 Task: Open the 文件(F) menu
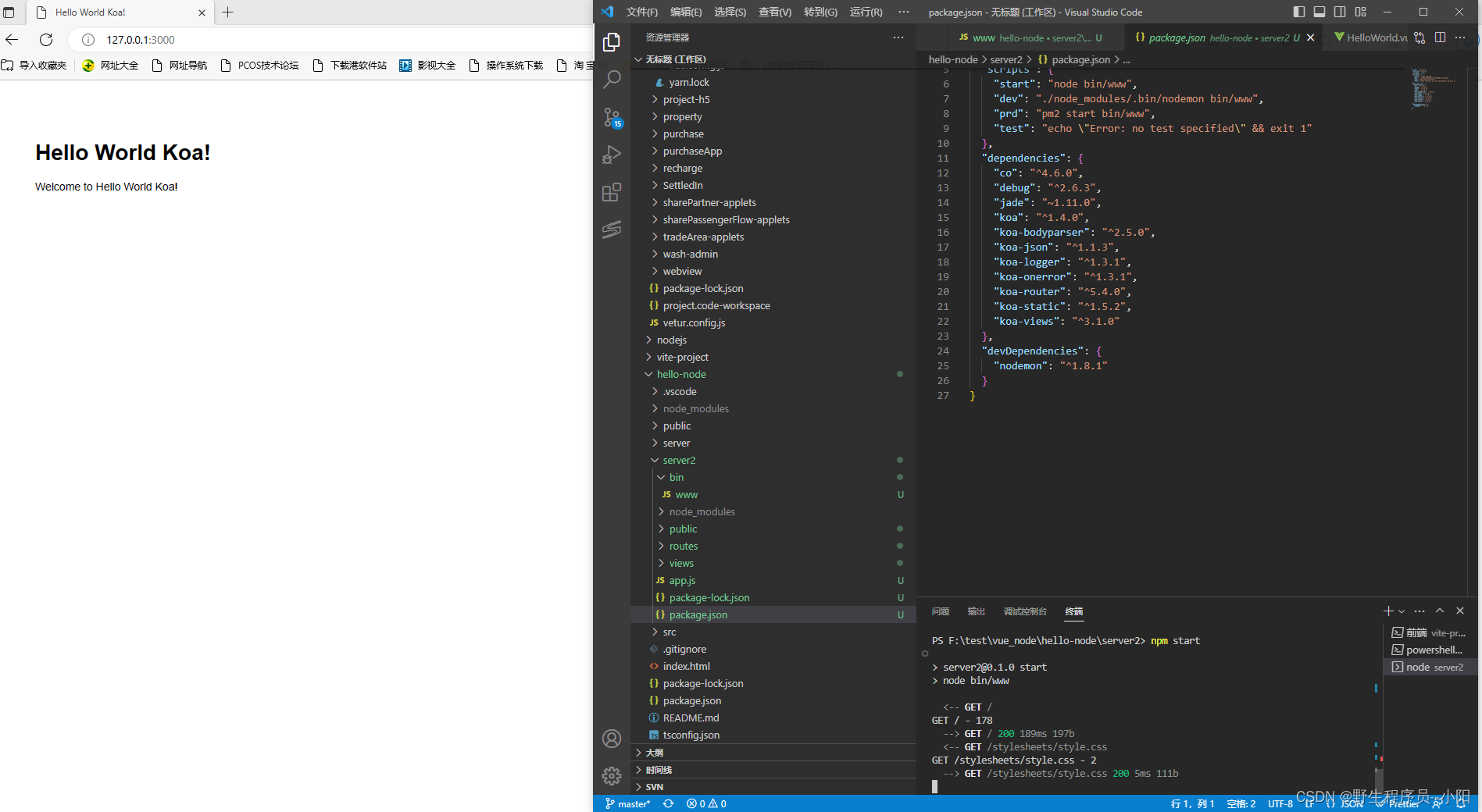click(642, 12)
